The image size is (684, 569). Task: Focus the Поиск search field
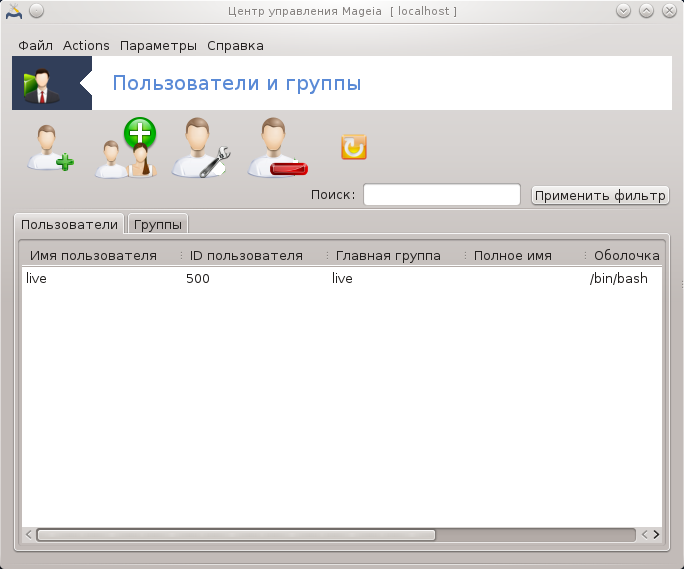442,195
